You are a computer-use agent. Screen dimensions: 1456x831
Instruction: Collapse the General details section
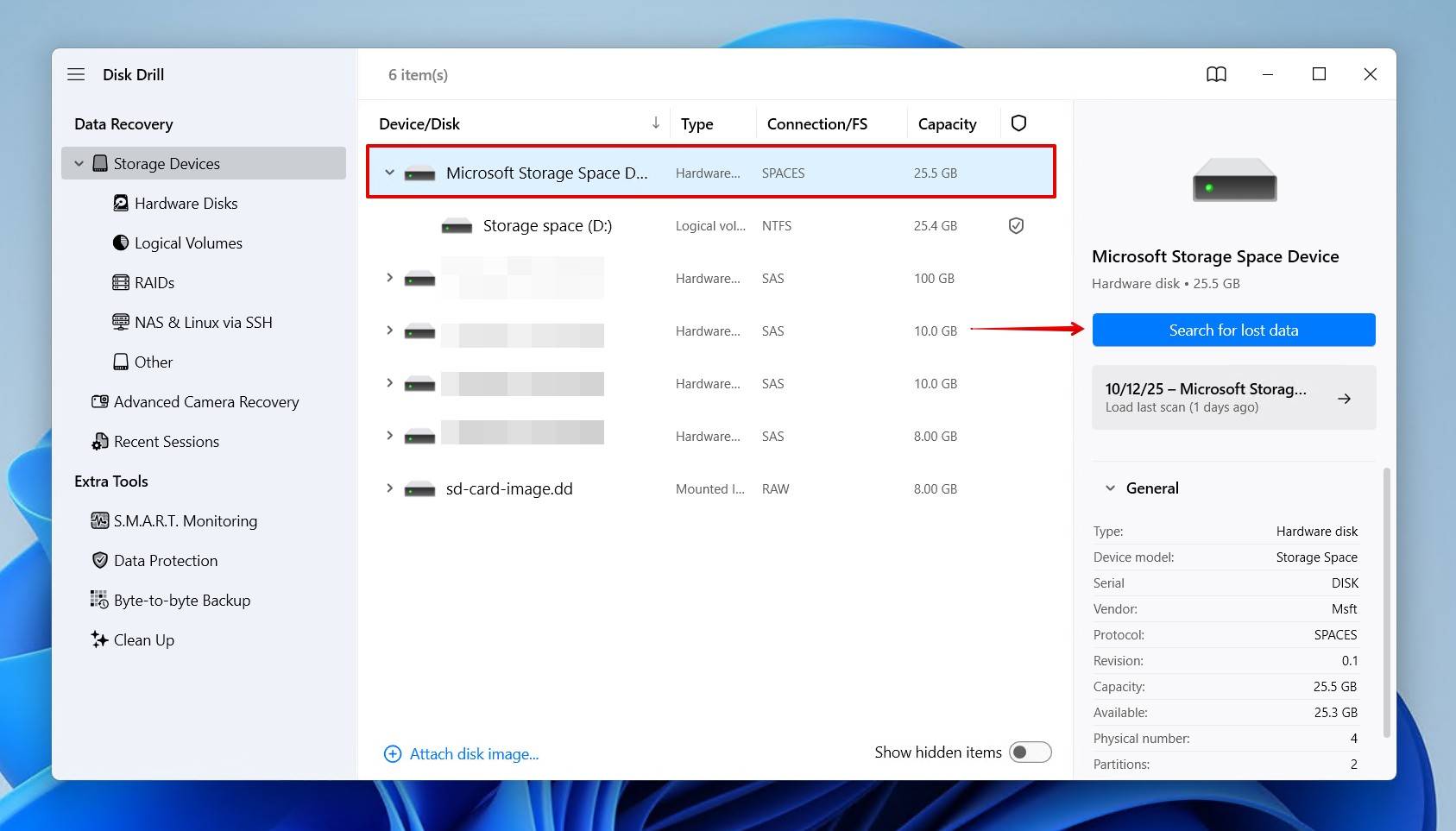pos(1111,488)
